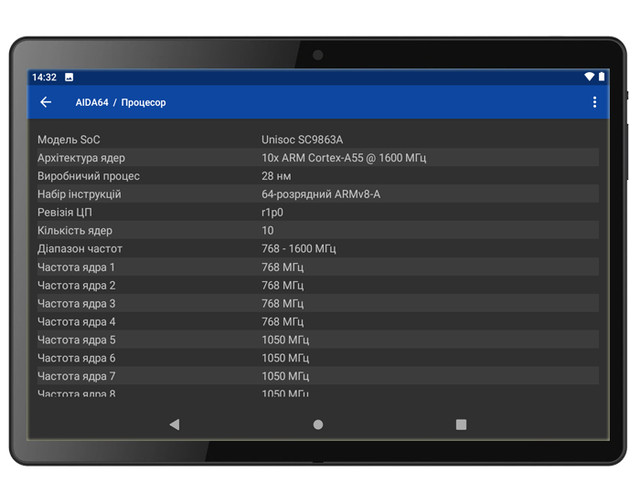Click the AIDA64 breadcrumb title
Image resolution: width=640 pixels, height=482 pixels.
(x=91, y=103)
